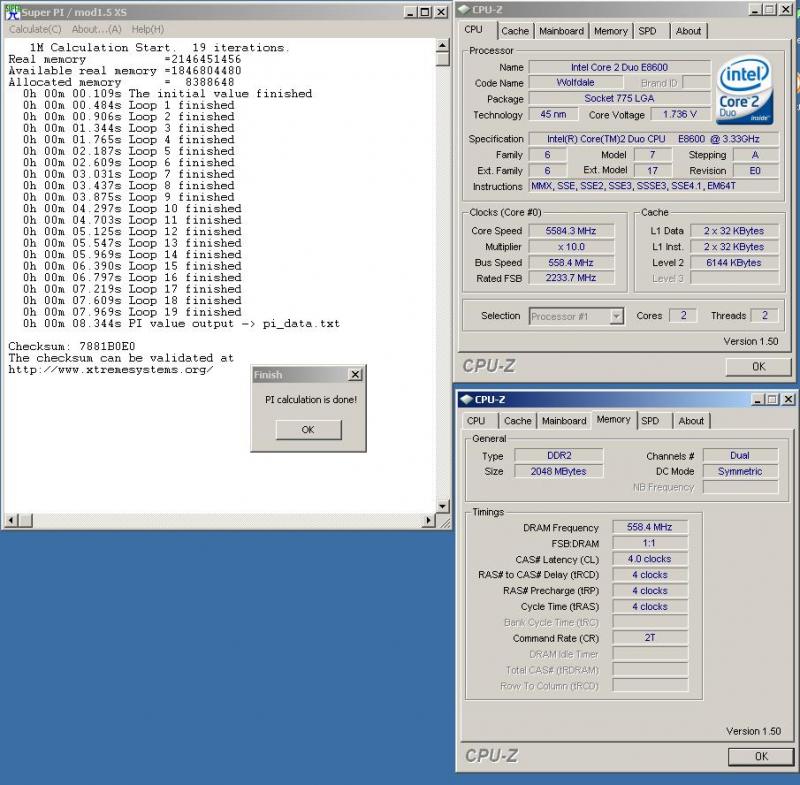The width and height of the screenshot is (800, 785).
Task: Click the CPU-Z icon in the top window title bar
Action: point(464,9)
